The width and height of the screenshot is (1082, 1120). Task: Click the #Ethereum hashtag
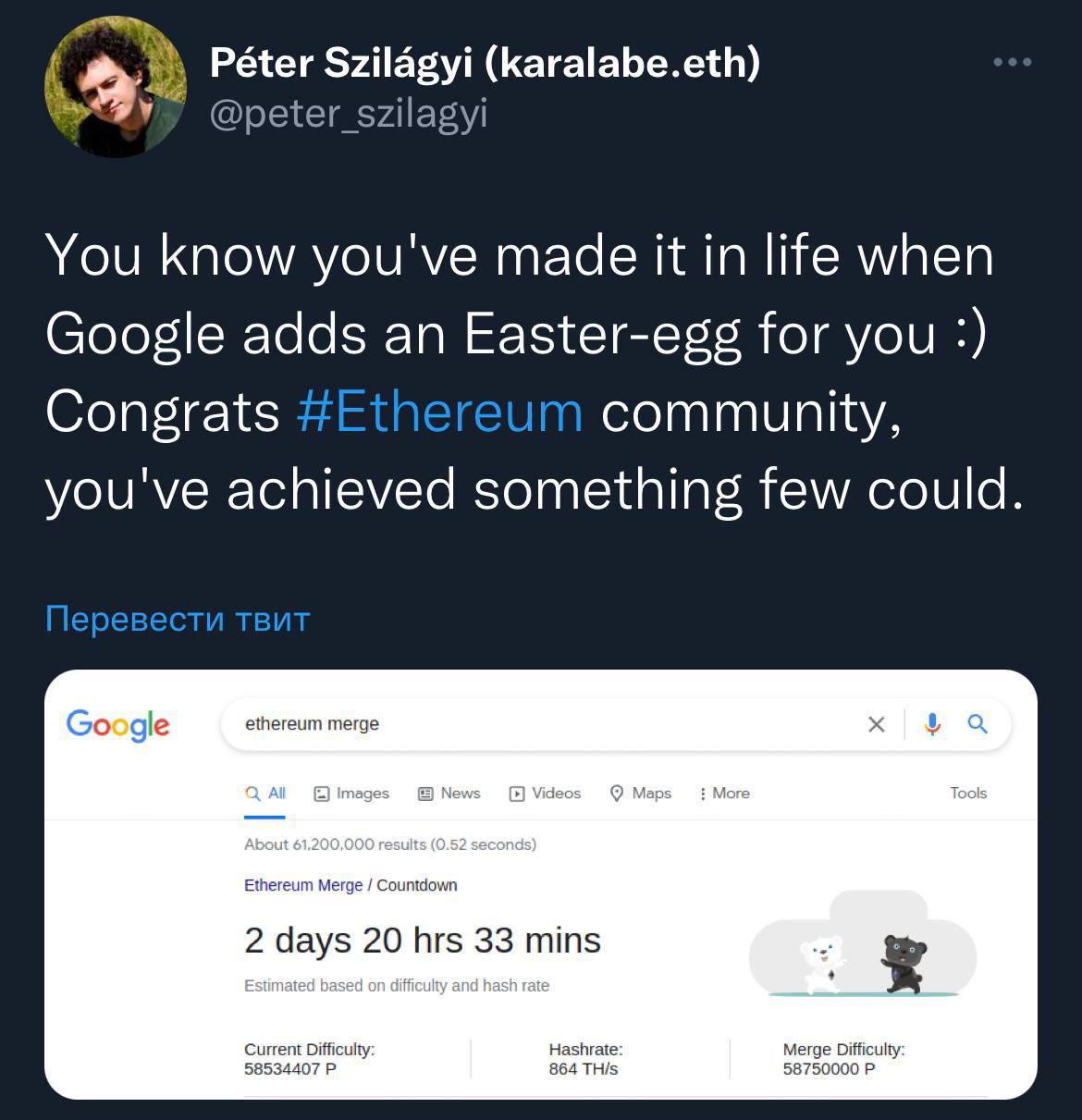click(440, 412)
